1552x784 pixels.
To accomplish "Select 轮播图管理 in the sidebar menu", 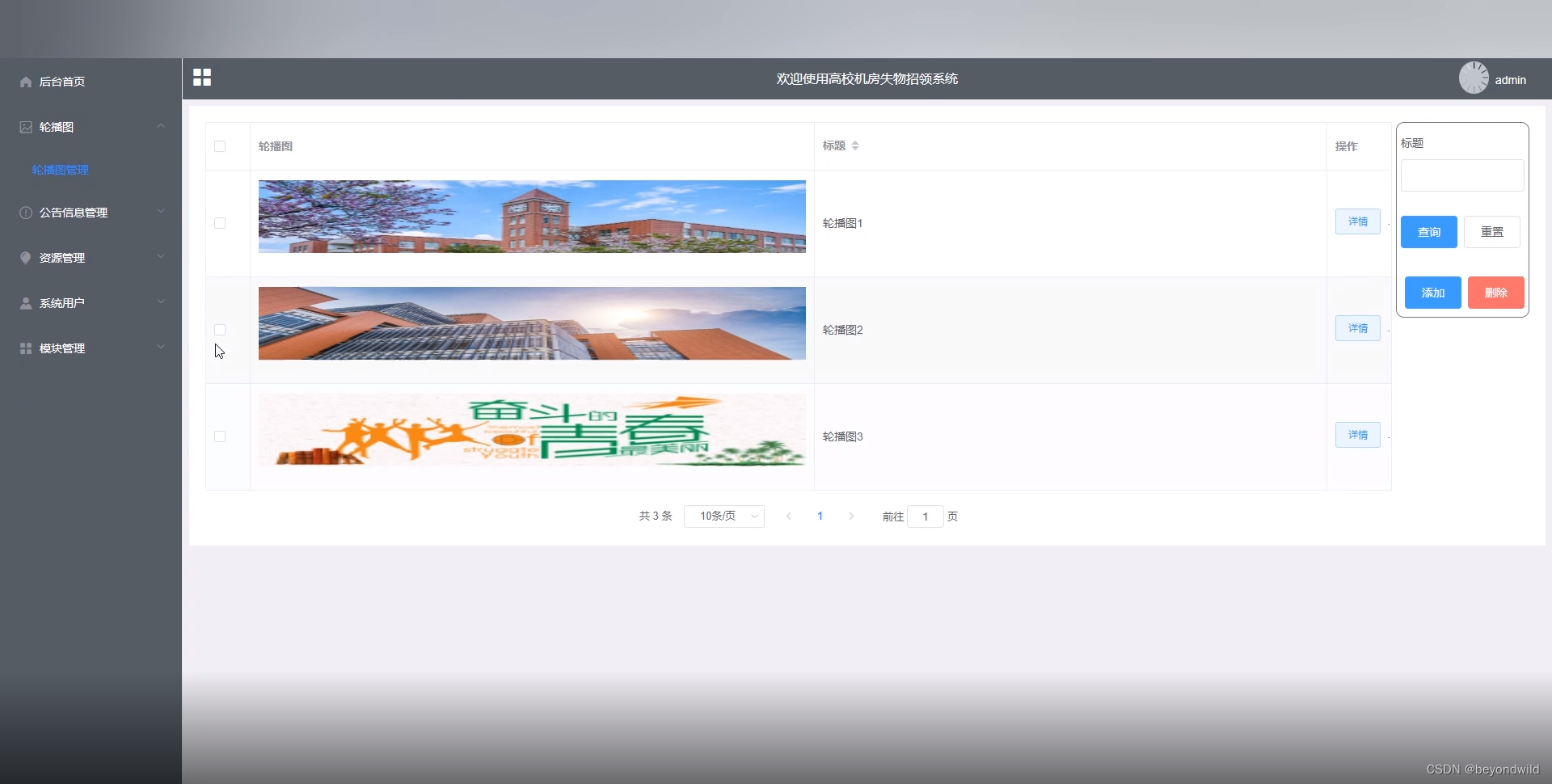I will tap(60, 170).
